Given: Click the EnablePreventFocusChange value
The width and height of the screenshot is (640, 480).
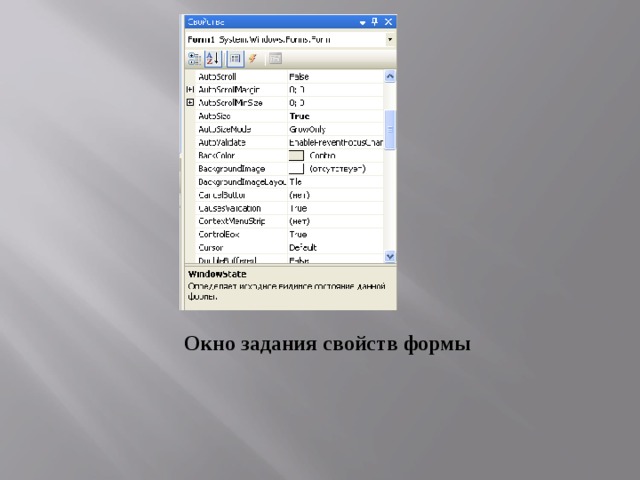Looking at the screenshot, I should click(336, 142).
